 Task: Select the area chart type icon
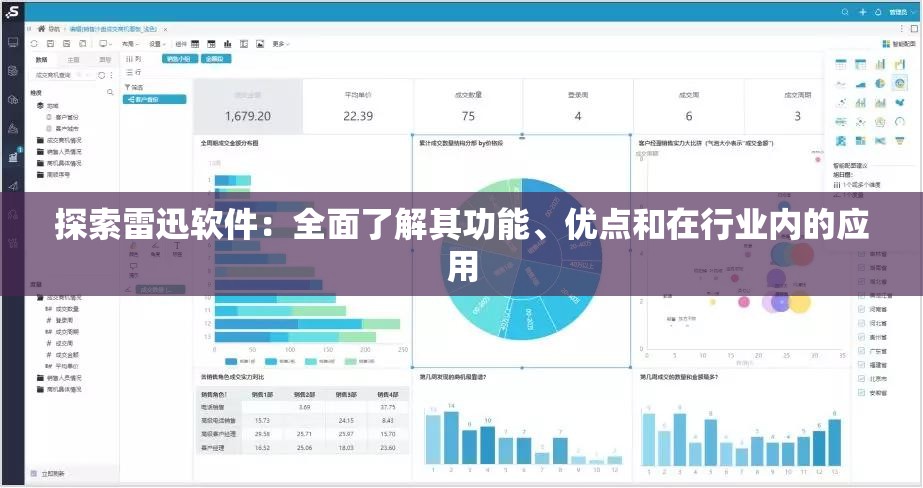click(861, 84)
